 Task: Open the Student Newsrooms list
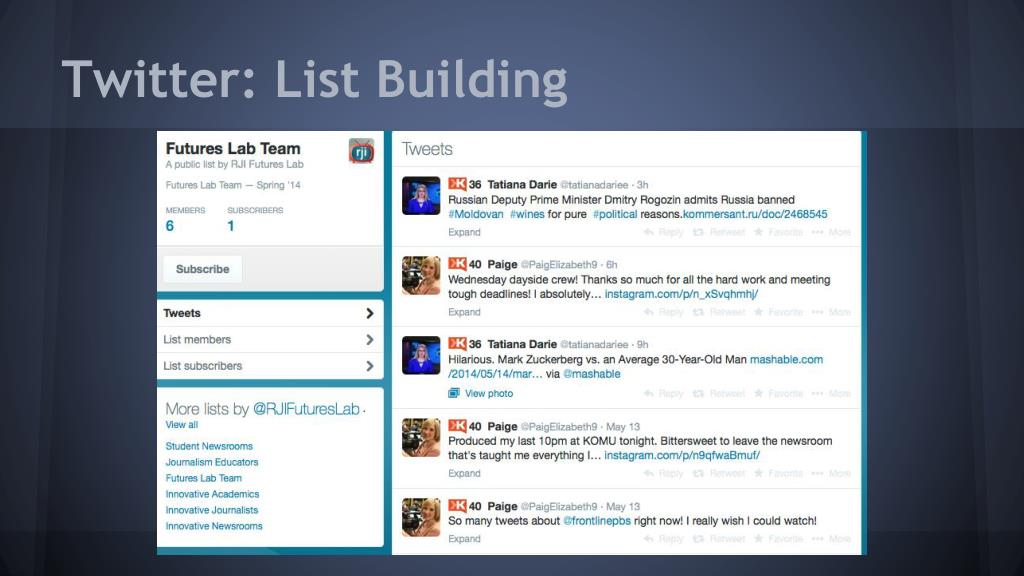pyautogui.click(x=209, y=446)
